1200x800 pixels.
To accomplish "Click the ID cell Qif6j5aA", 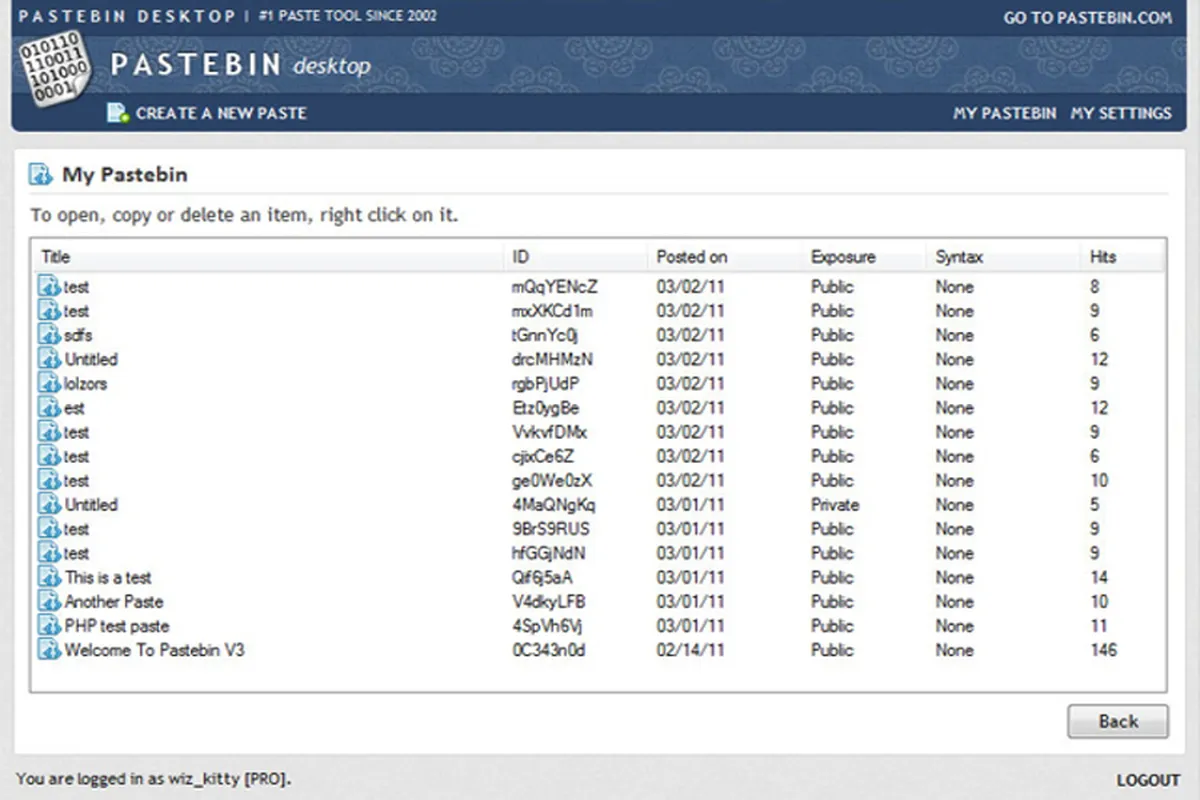I will click(x=542, y=578).
